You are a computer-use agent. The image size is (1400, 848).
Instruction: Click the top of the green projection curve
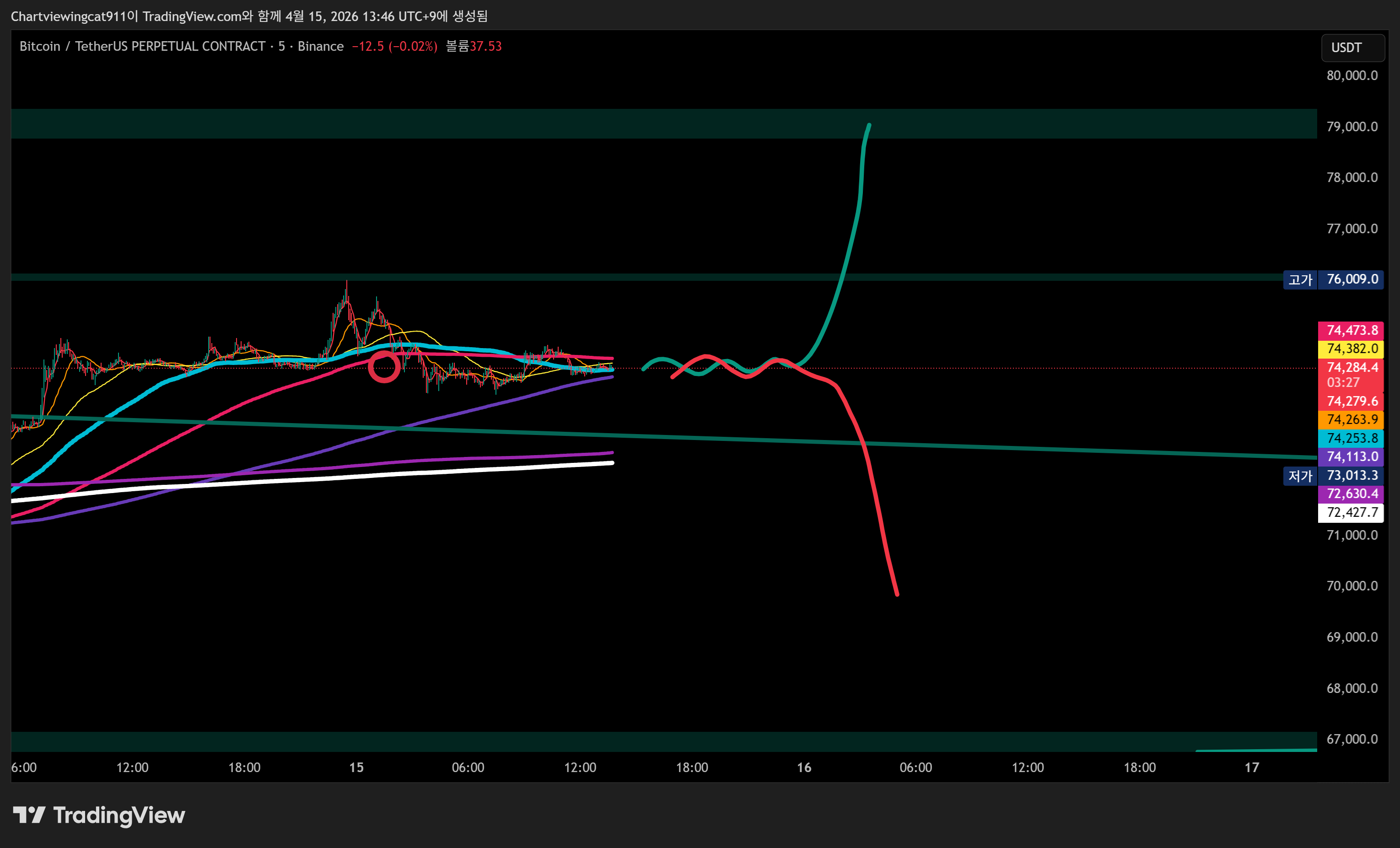click(869, 125)
